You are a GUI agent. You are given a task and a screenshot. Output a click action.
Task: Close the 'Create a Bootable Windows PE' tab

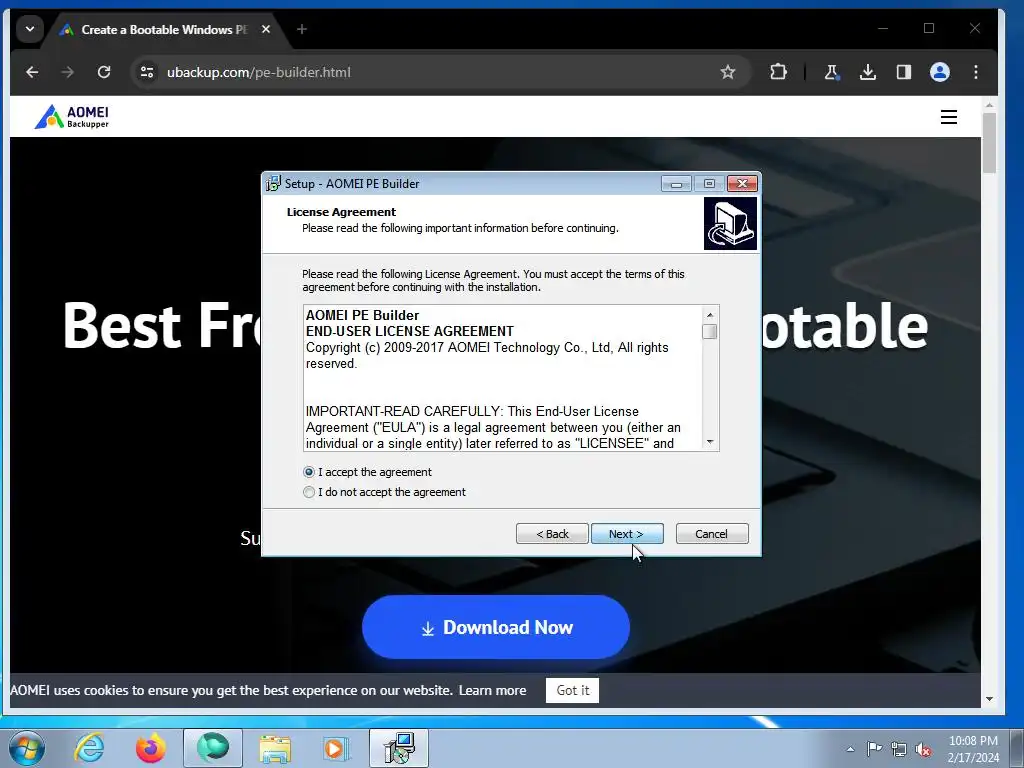266,29
